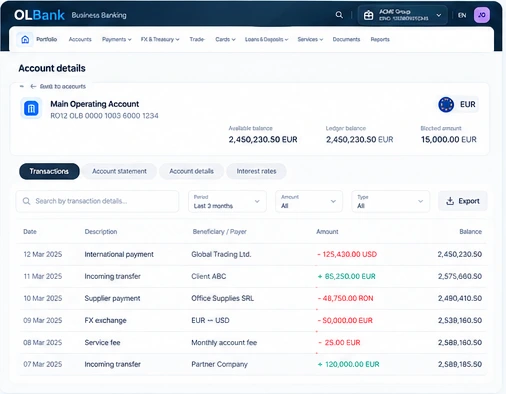Click the + 120,000.00 EUR amount
Image resolution: width=506 pixels, height=394 pixels.
click(349, 364)
